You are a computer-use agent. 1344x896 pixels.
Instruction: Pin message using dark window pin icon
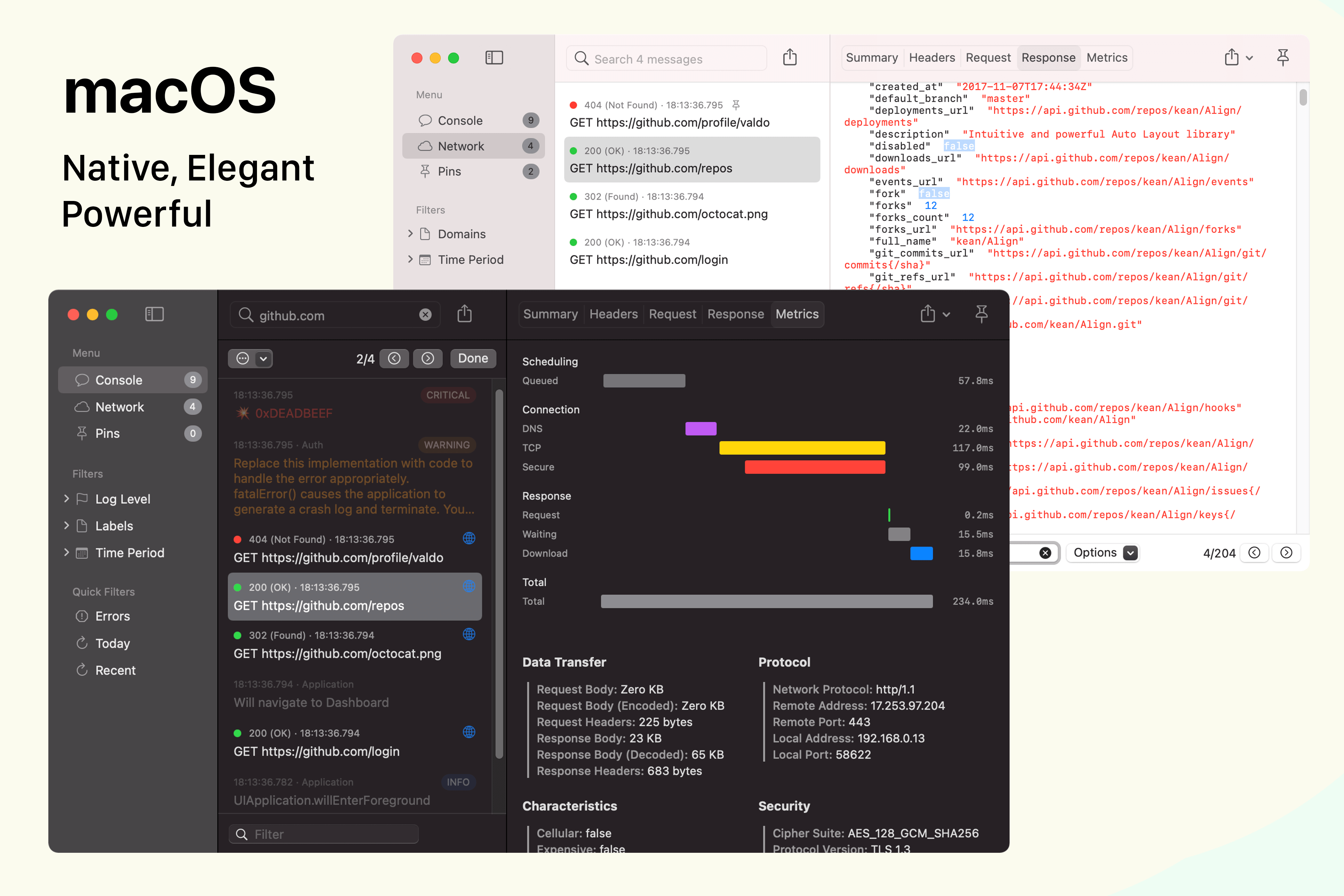[x=981, y=314]
